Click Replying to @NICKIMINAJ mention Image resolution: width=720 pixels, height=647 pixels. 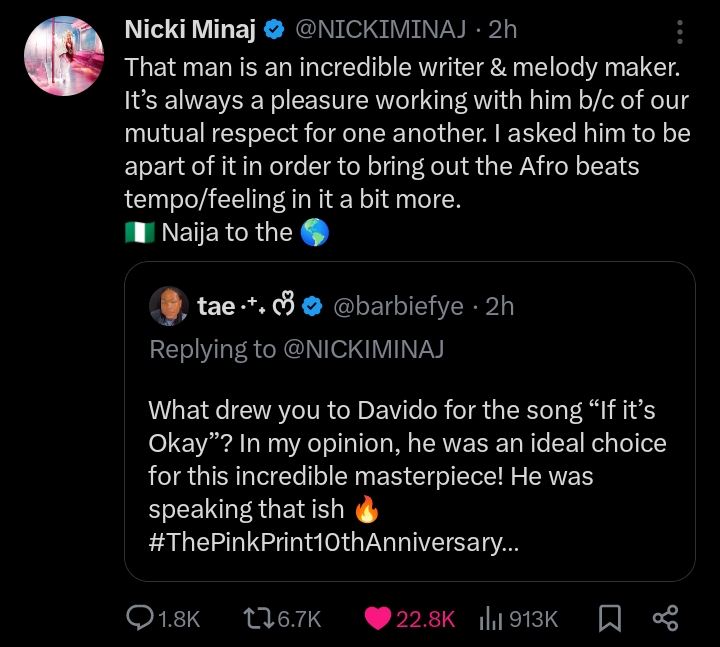click(x=364, y=349)
